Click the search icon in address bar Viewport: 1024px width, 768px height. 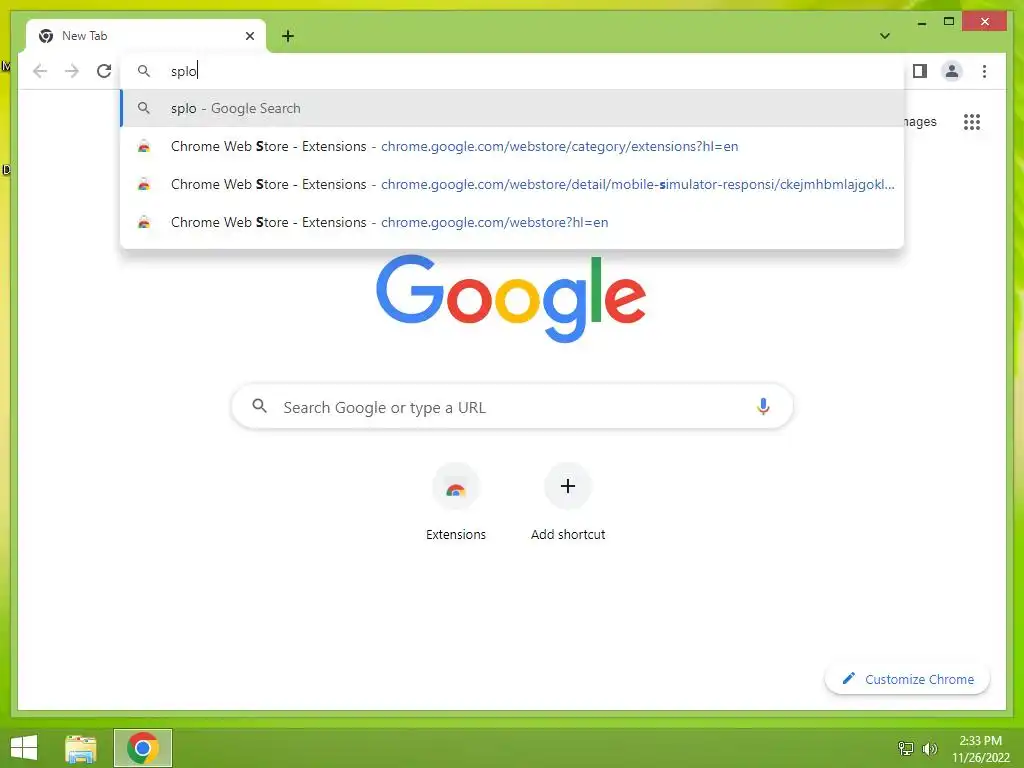[144, 71]
